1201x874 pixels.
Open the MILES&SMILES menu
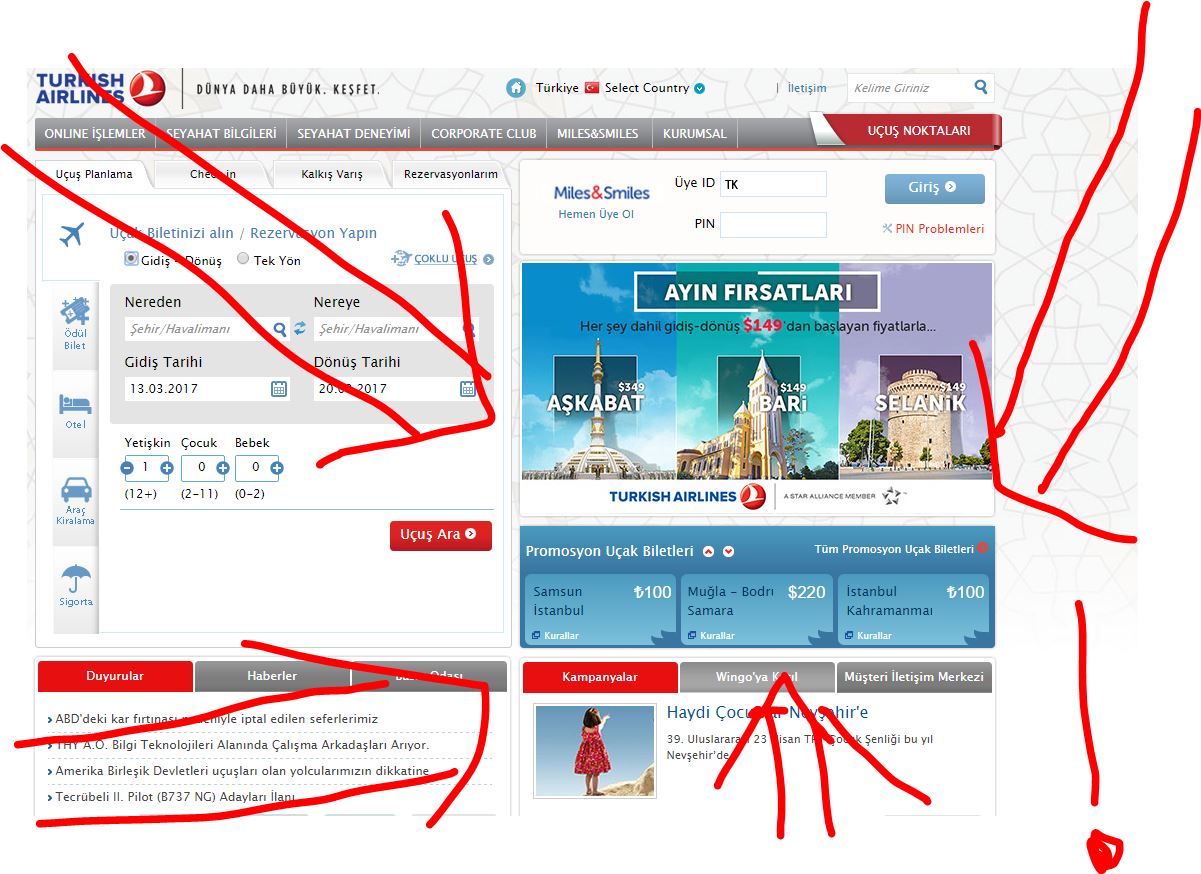(x=598, y=133)
